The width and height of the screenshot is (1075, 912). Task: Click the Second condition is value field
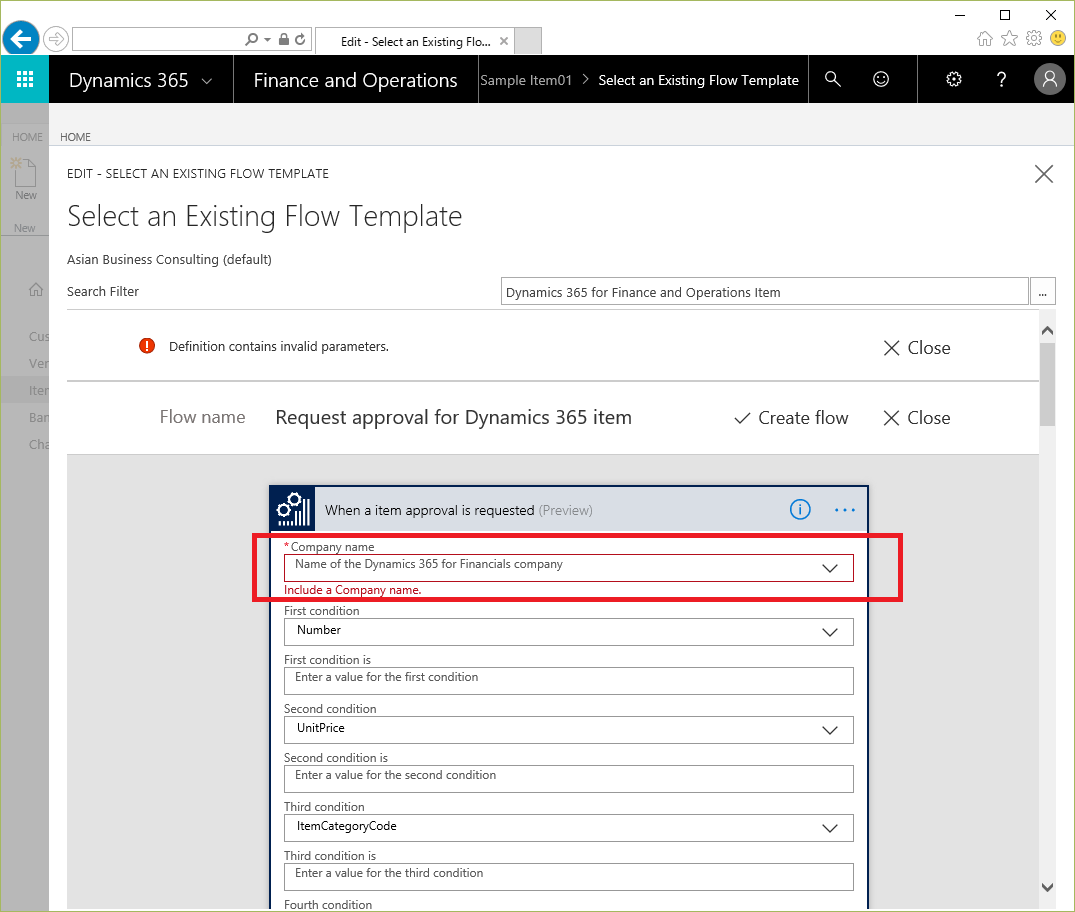[568, 779]
